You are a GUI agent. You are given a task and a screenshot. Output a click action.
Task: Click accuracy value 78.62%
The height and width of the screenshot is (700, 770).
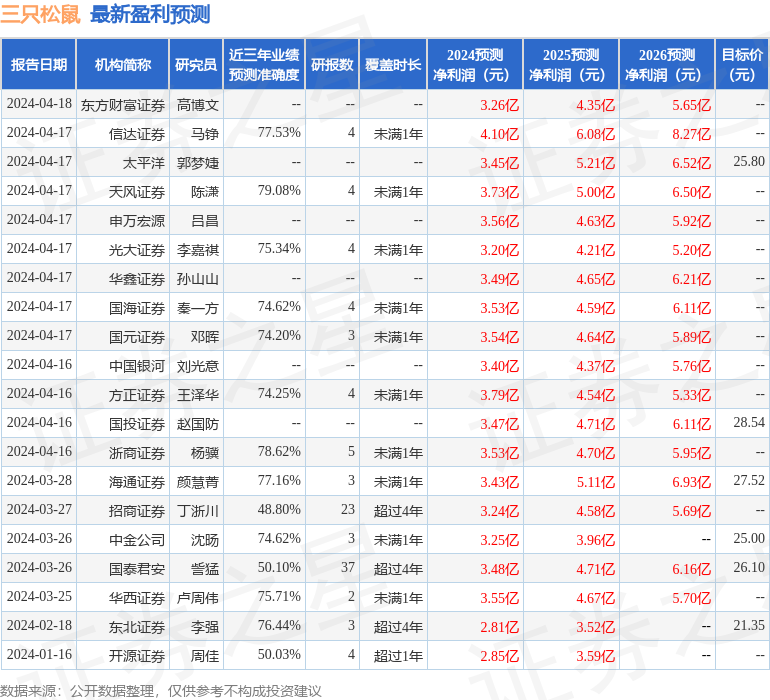(279, 451)
